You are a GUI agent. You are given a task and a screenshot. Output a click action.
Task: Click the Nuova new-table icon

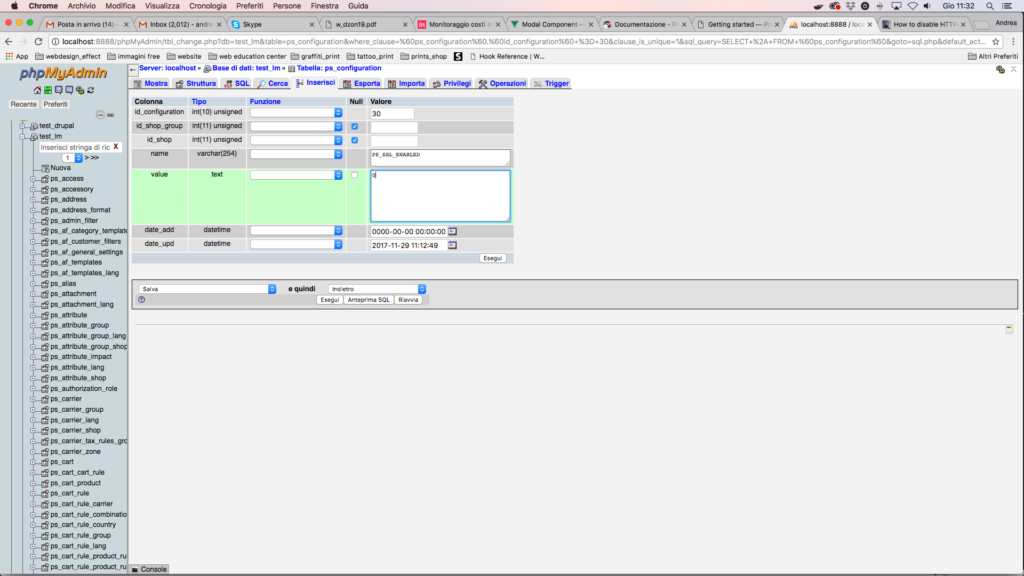(45, 168)
